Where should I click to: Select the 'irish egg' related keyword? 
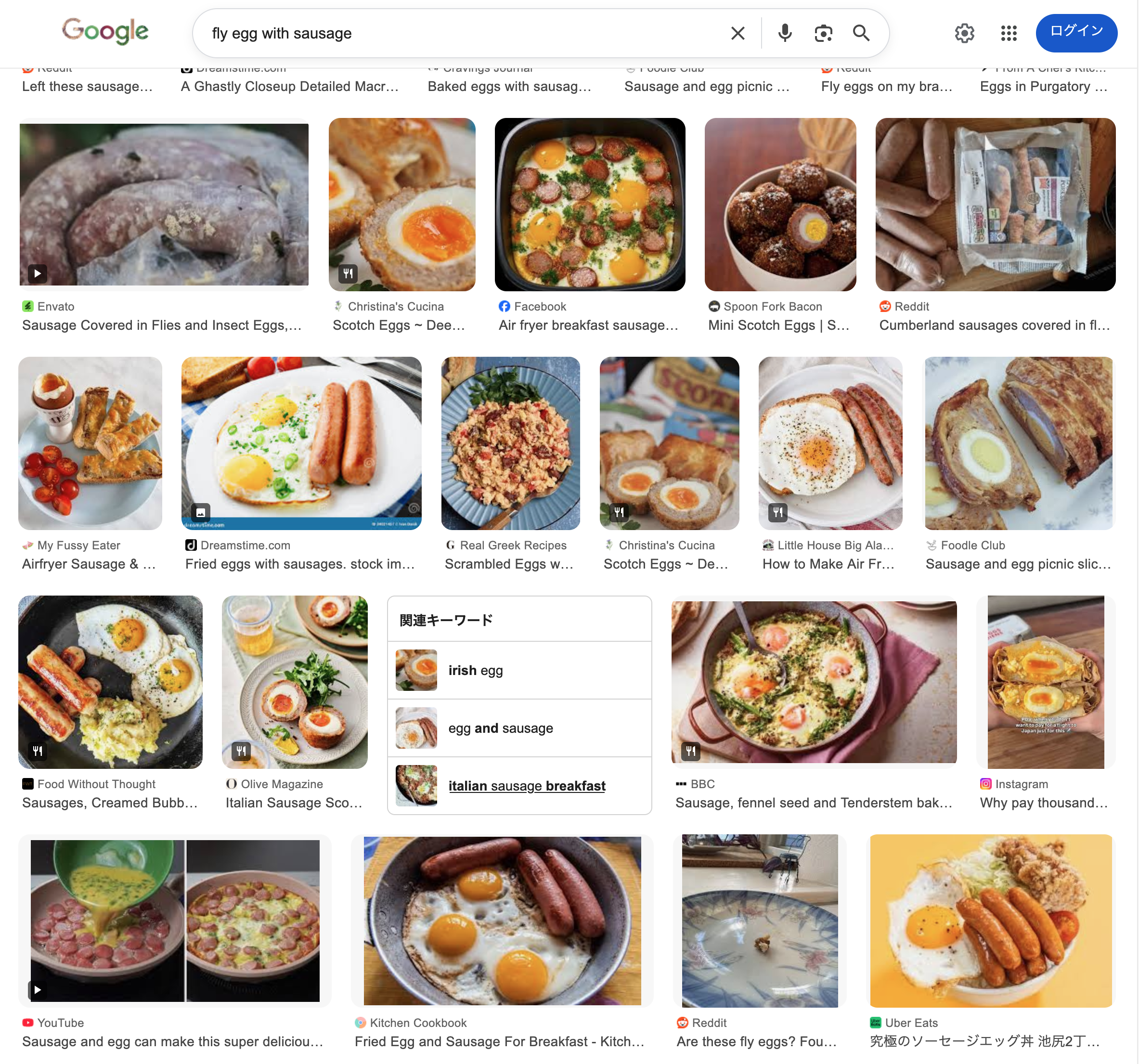[475, 670]
